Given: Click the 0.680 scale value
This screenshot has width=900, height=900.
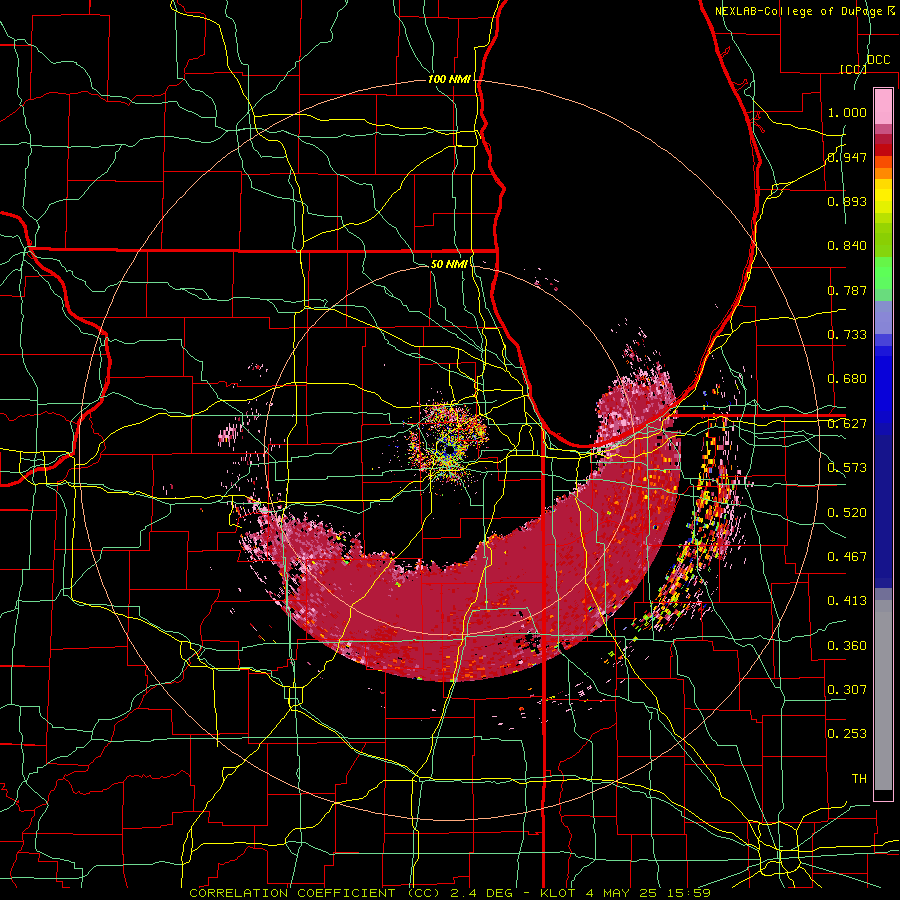Looking at the screenshot, I should [x=847, y=379].
